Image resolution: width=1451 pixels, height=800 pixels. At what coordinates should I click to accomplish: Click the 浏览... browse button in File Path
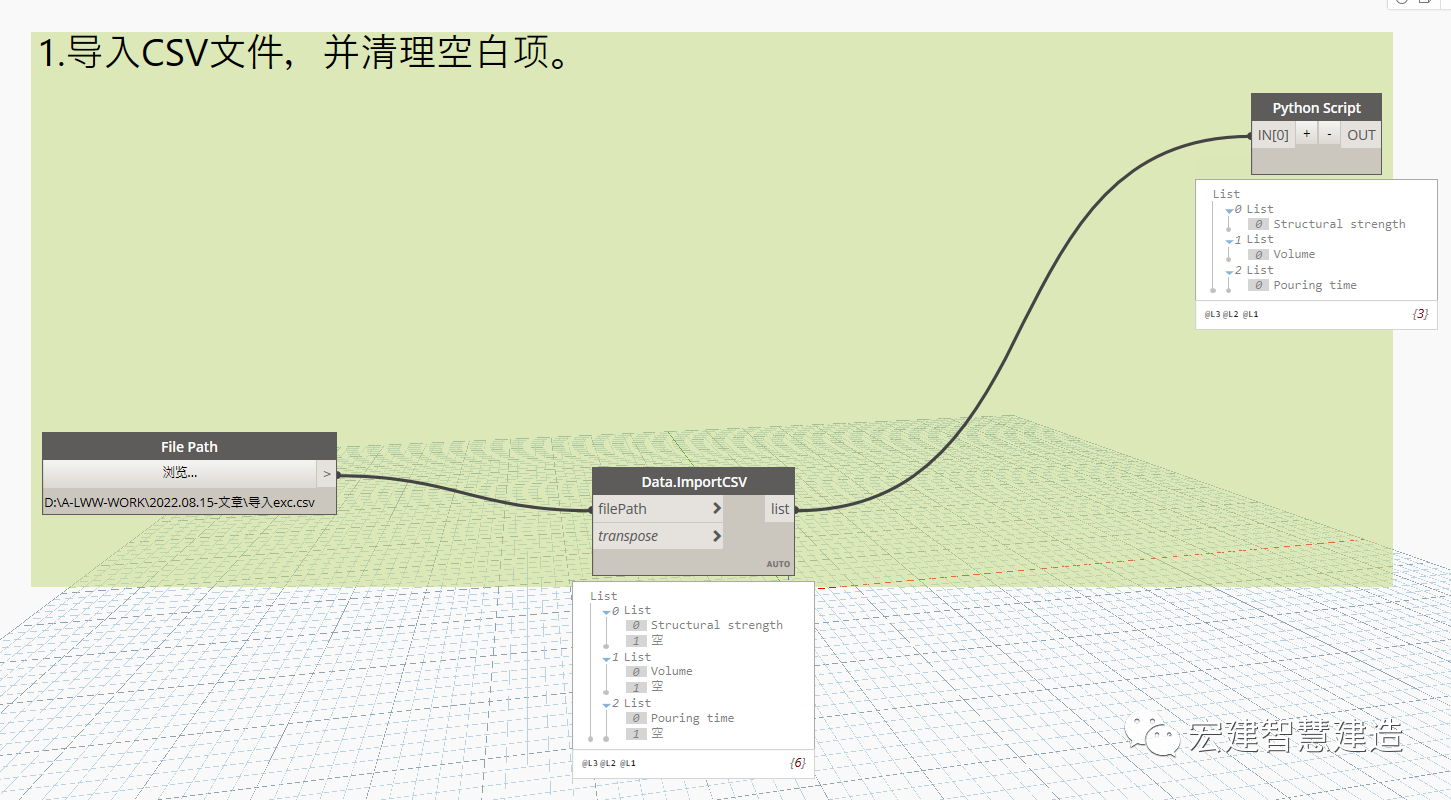pos(180,473)
